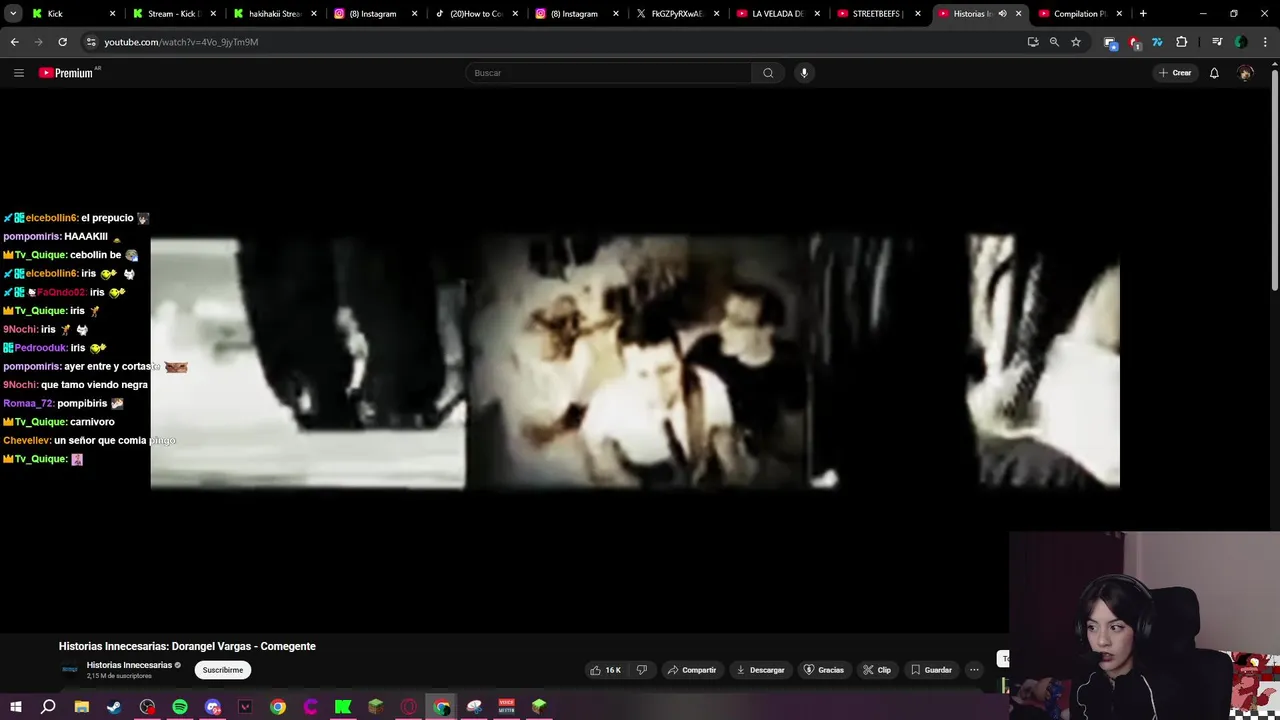Dislike the video with thumbs down

click(x=642, y=670)
